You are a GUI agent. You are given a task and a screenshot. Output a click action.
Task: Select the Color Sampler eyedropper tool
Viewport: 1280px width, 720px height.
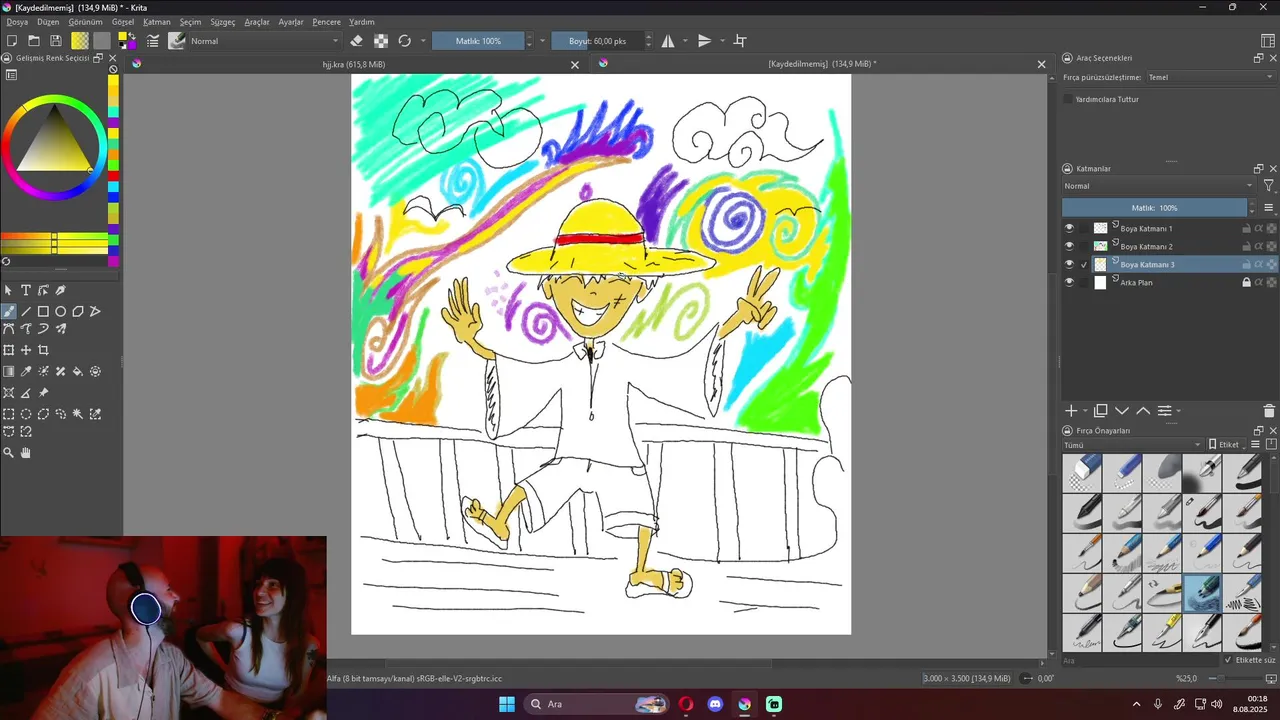click(x=26, y=372)
